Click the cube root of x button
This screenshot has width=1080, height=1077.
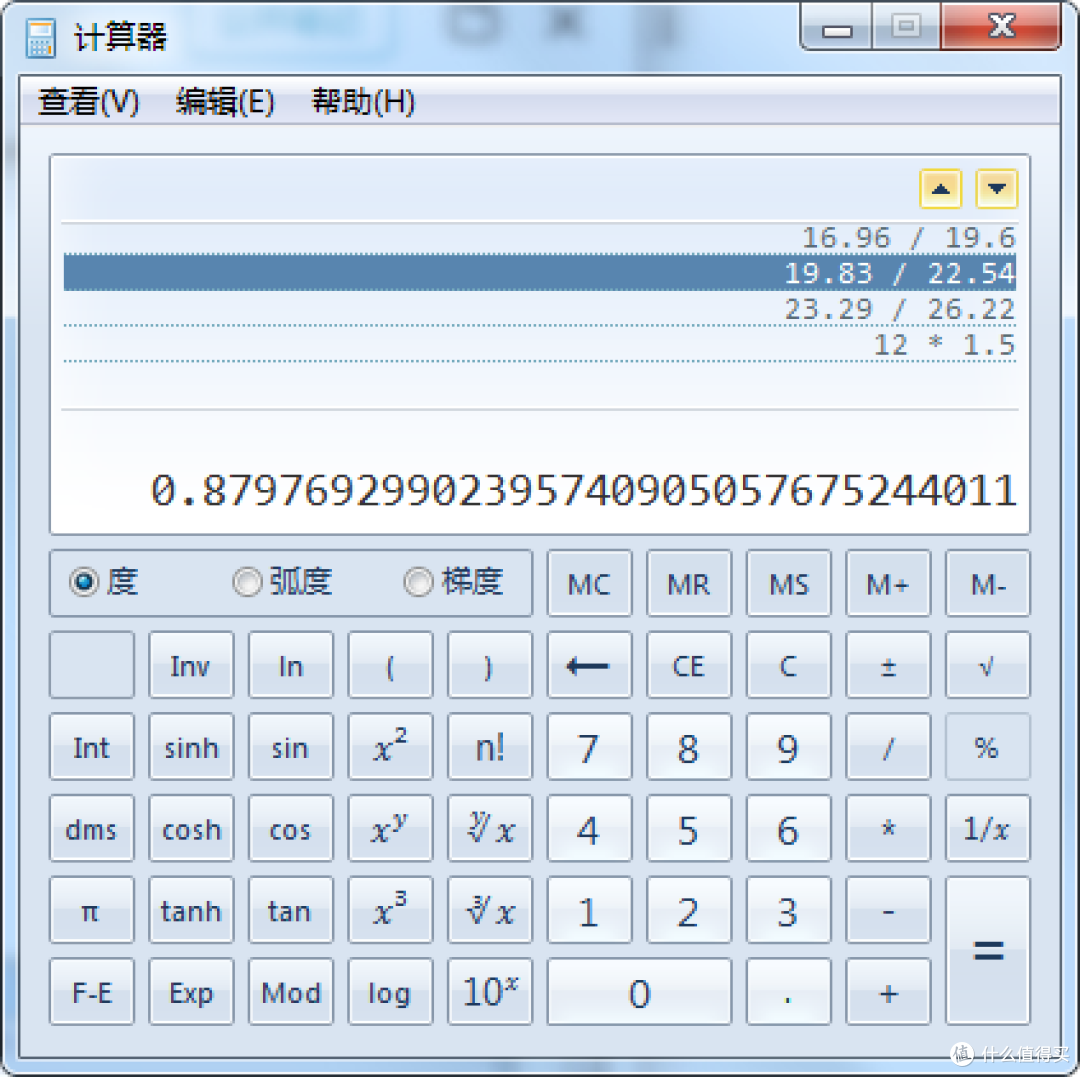490,910
